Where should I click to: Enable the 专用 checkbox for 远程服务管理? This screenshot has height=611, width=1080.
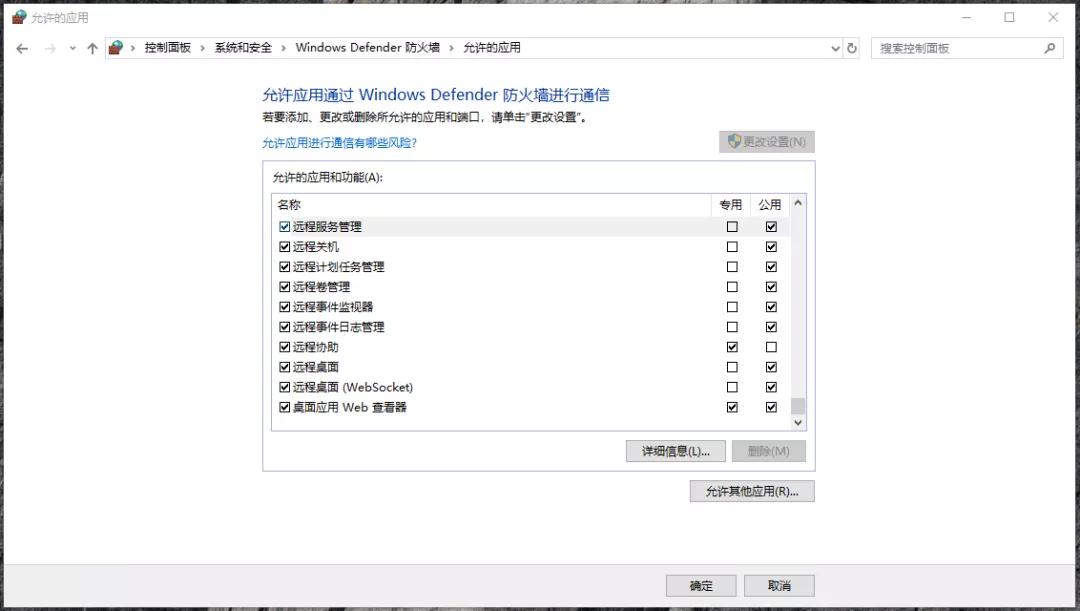click(x=732, y=226)
